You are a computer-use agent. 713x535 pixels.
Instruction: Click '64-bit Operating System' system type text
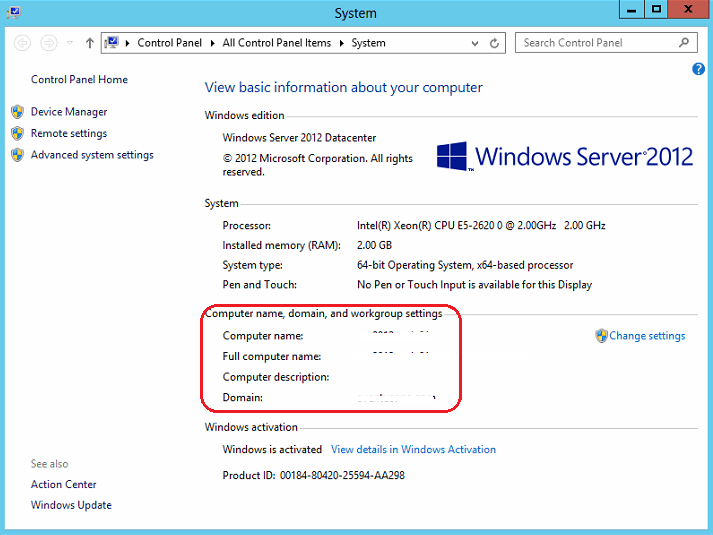click(465, 265)
